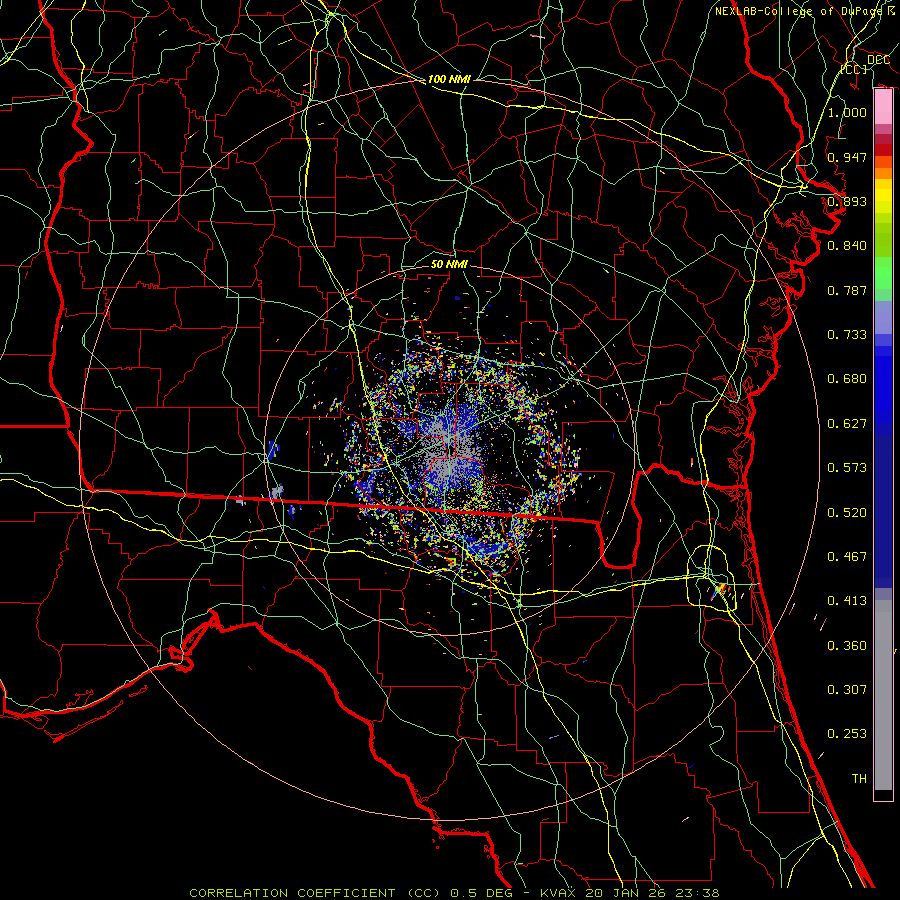Click the 0.947 scale value
This screenshot has height=900, width=900.
tap(847, 157)
